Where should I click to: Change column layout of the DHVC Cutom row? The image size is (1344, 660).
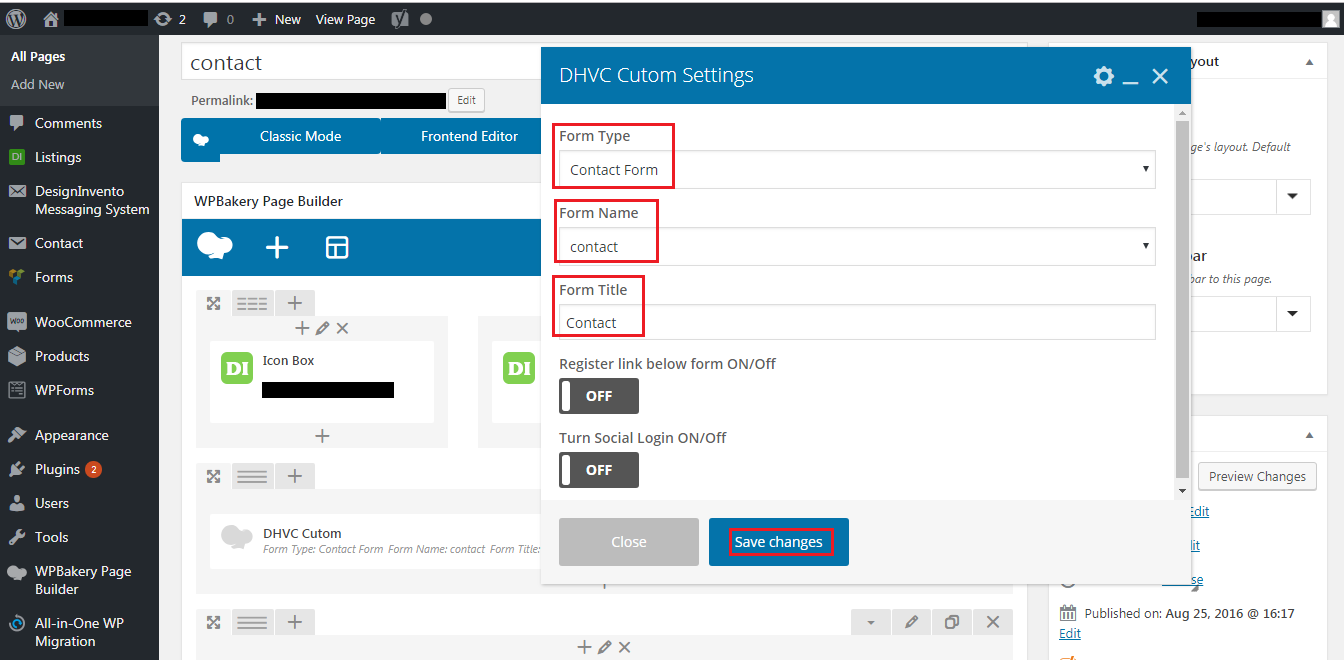[x=252, y=477]
